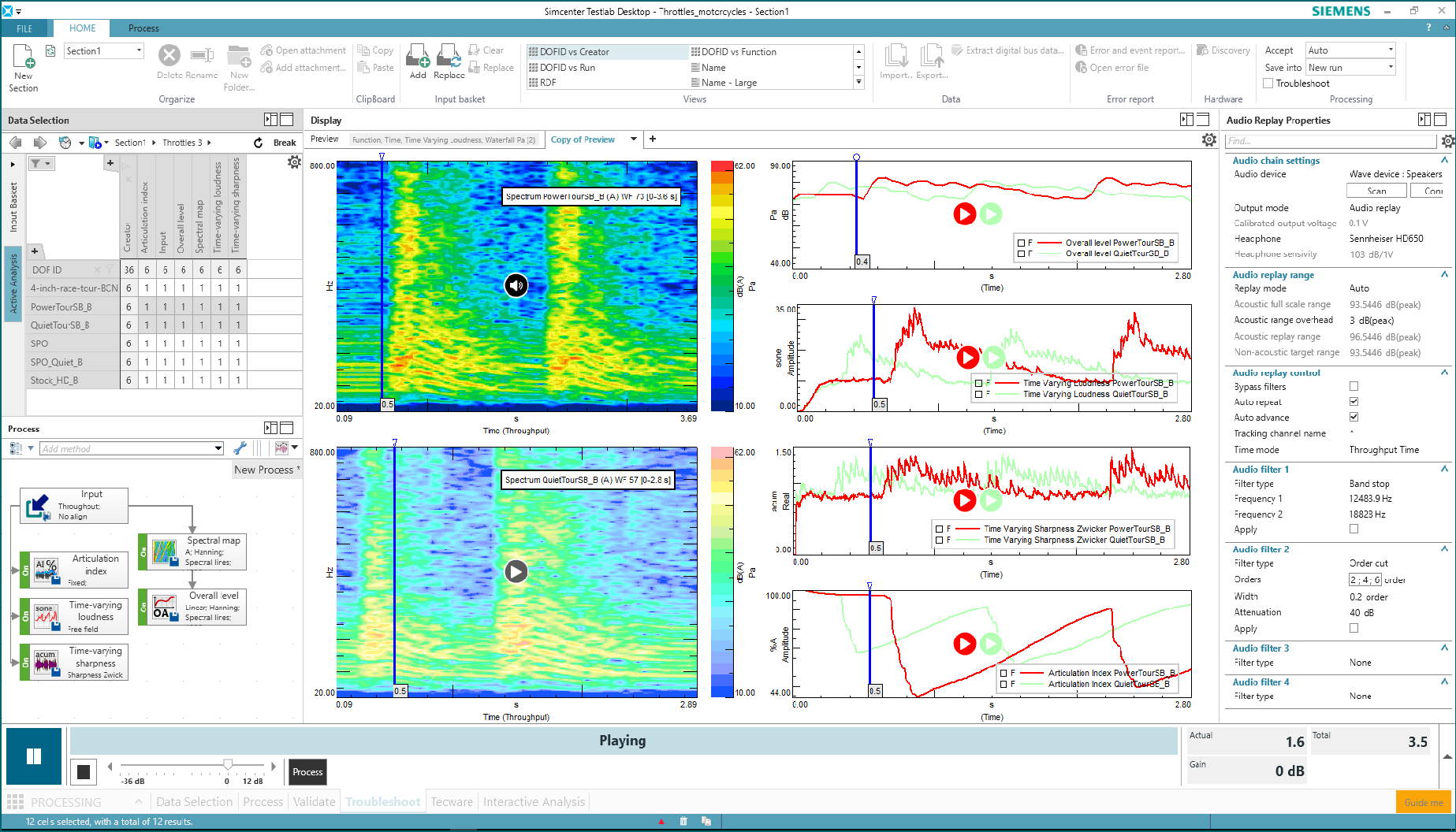Play the Overall level red curve
The height and width of the screenshot is (832, 1456).
click(964, 214)
